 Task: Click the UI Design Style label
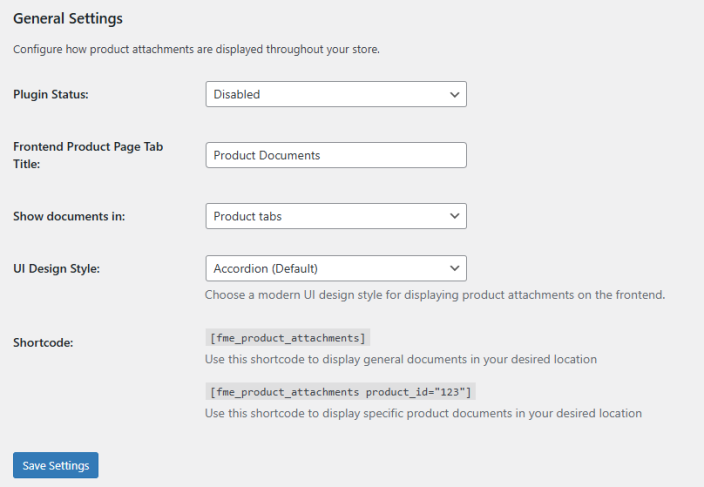(56, 268)
